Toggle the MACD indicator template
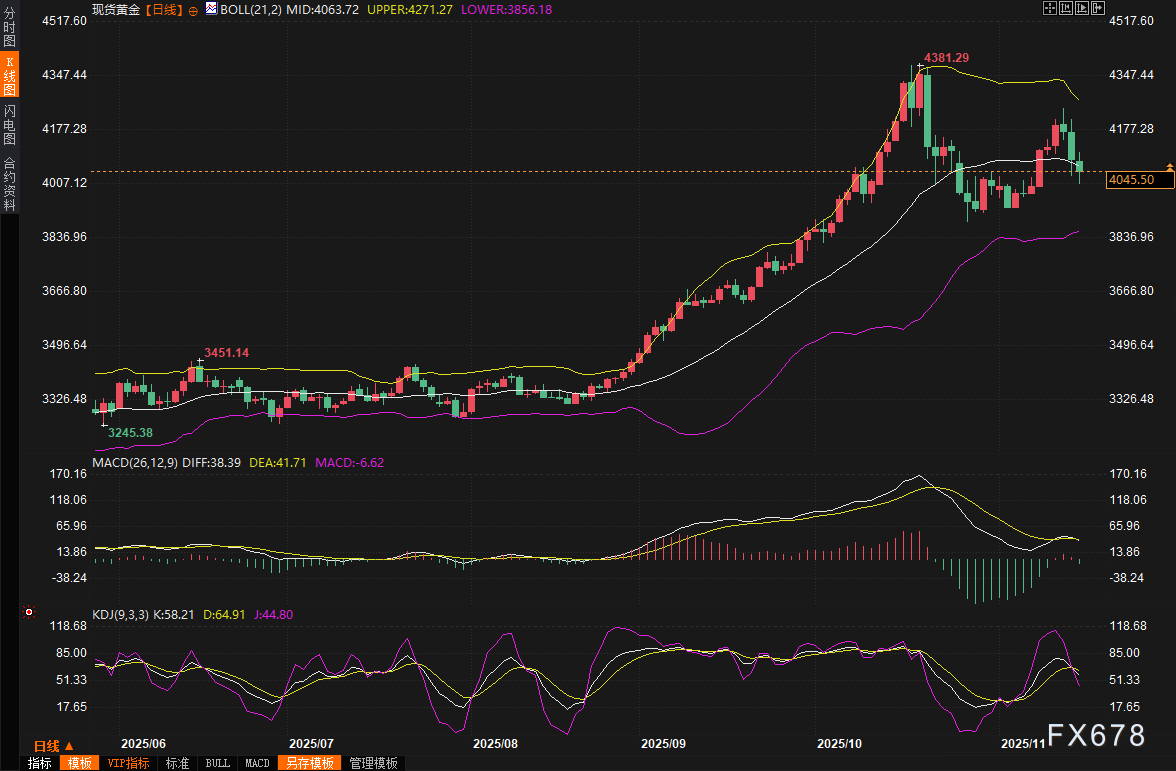Viewport: 1176px width, 771px height. tap(257, 763)
